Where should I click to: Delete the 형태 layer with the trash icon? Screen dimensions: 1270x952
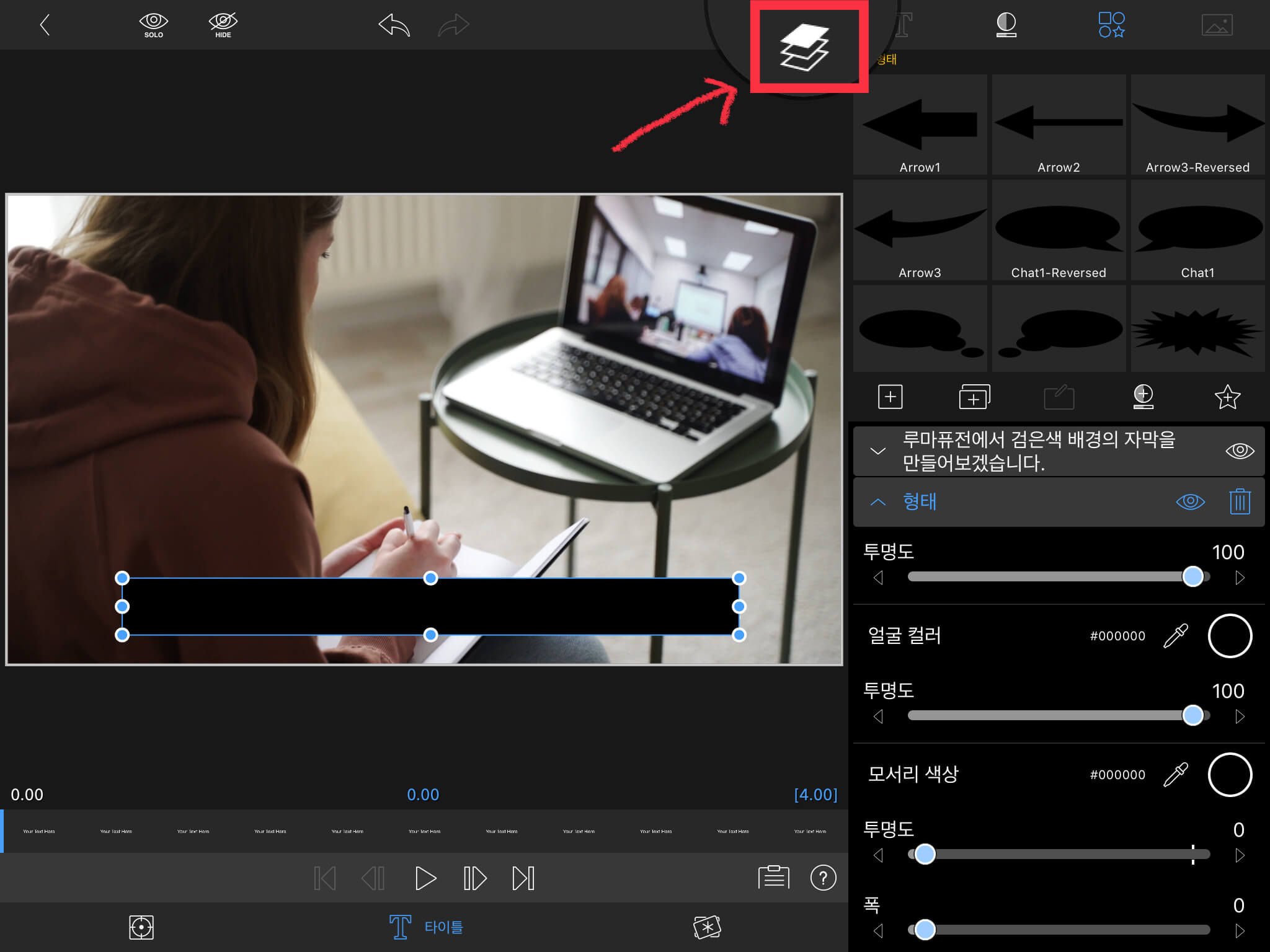point(1239,501)
